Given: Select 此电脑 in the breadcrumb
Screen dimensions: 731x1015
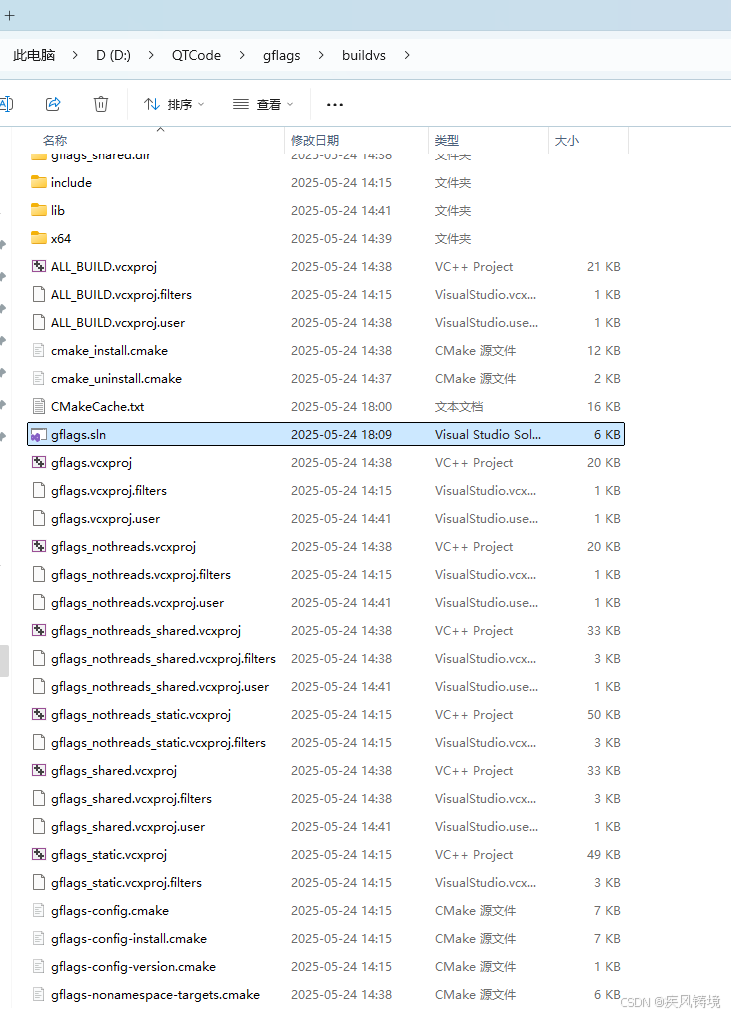Looking at the screenshot, I should pos(34,55).
